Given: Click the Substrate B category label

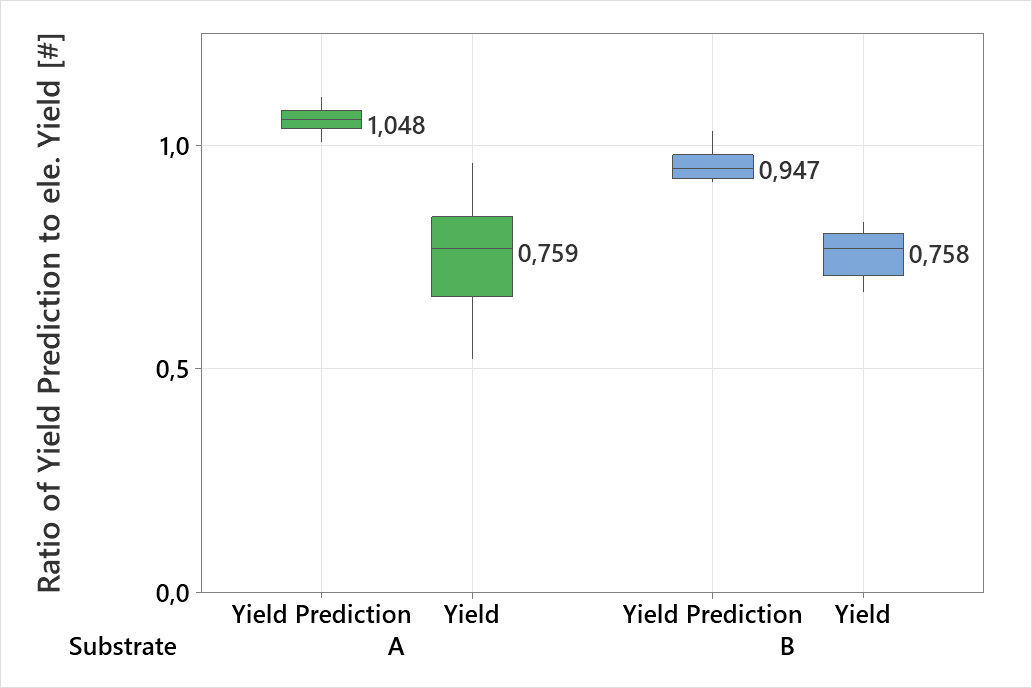Looking at the screenshot, I should (x=787, y=647).
